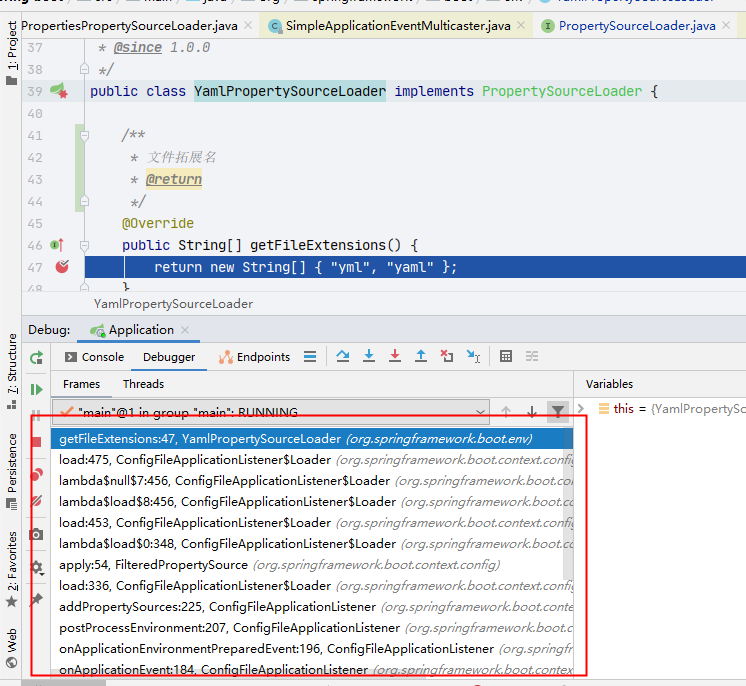Stop the debug session with red square

click(x=37, y=441)
